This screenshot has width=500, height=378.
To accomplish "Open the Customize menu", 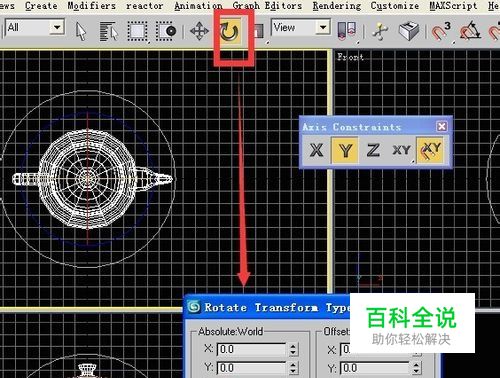I will 395,6.
